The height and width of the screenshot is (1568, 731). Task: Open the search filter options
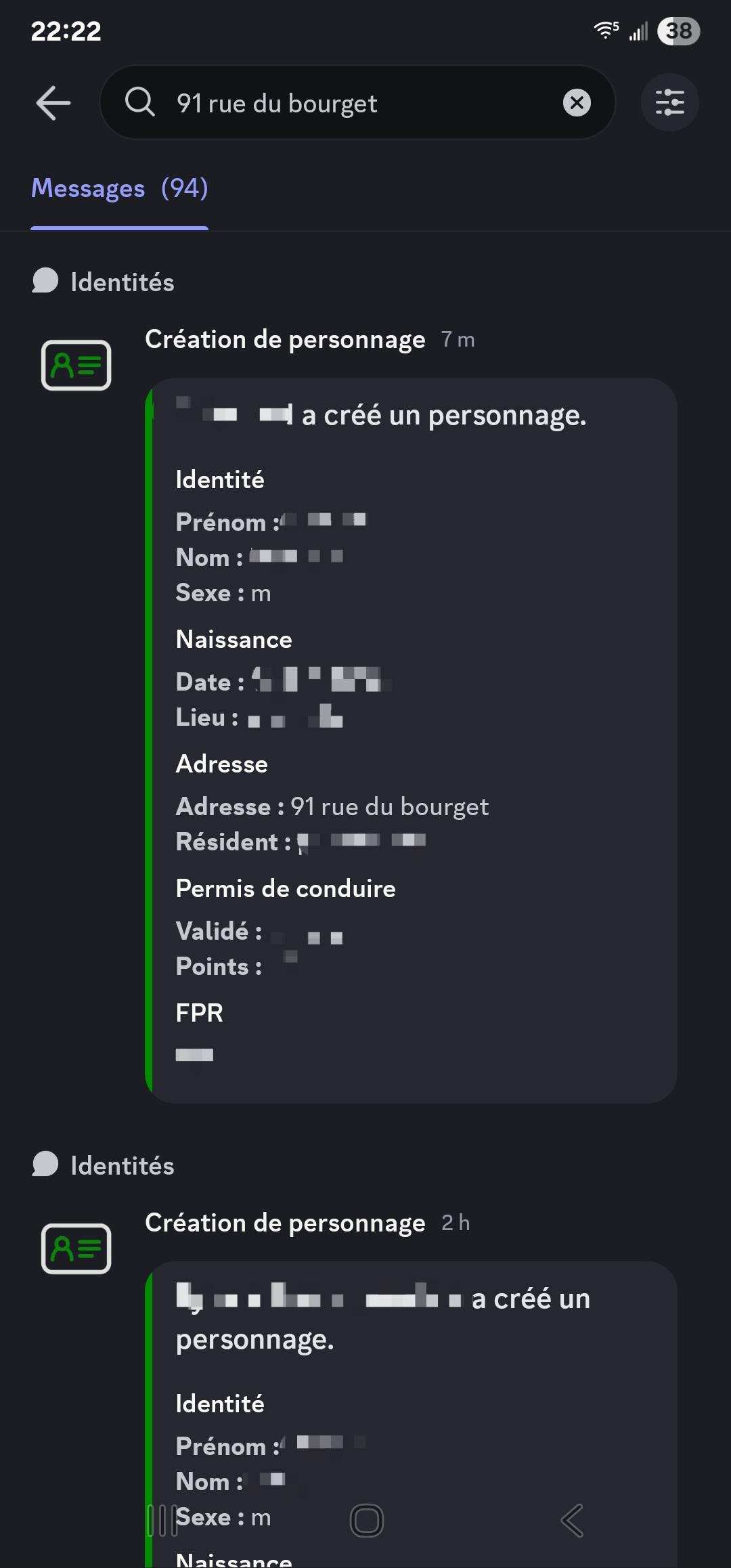tap(669, 103)
